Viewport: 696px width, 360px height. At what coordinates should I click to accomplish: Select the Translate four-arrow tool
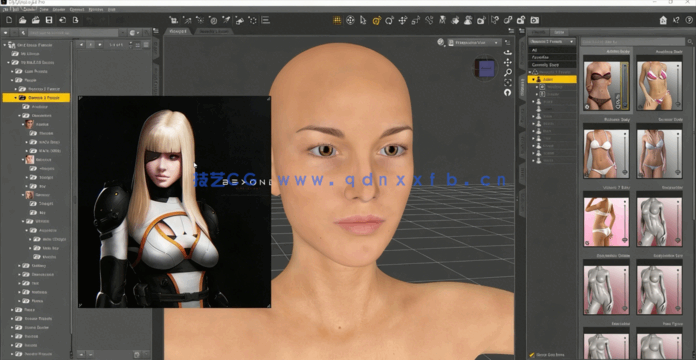[403, 20]
